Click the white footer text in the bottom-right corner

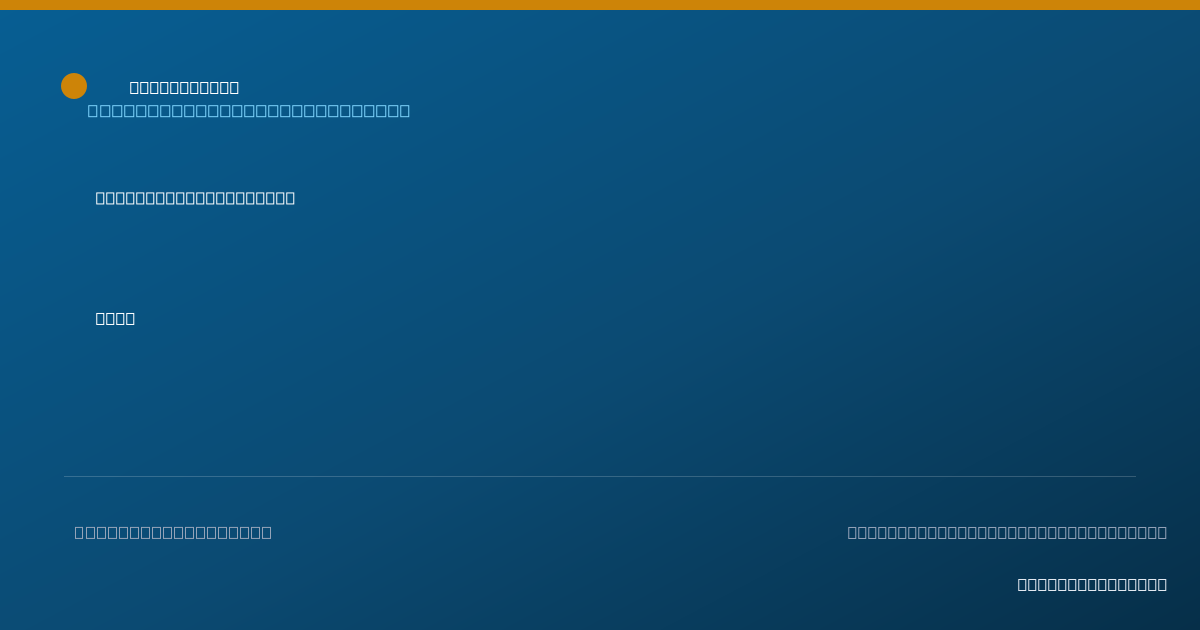coord(1092,584)
